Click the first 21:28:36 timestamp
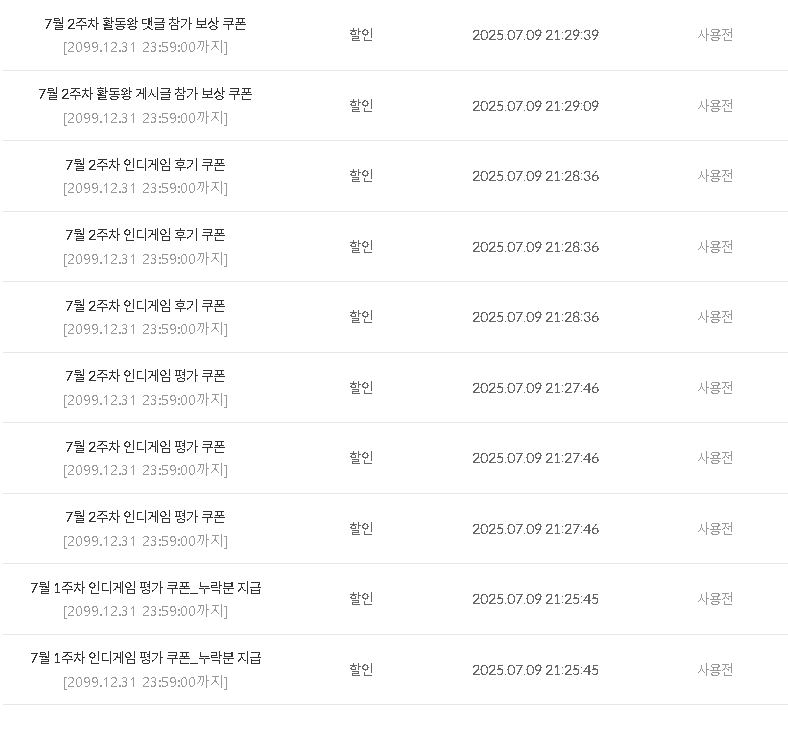The image size is (788, 734). (535, 176)
